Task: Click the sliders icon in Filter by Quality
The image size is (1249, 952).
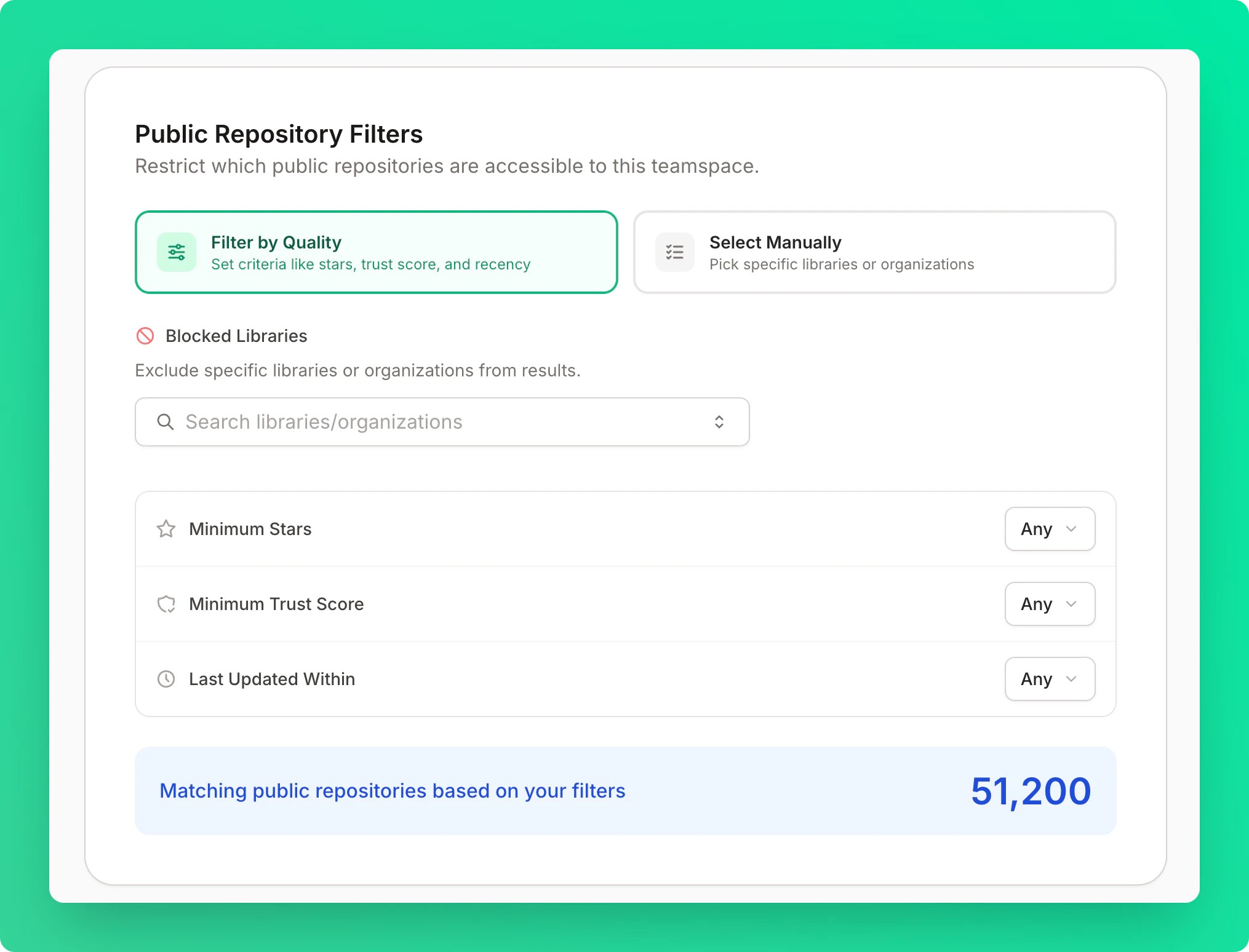Action: click(176, 252)
